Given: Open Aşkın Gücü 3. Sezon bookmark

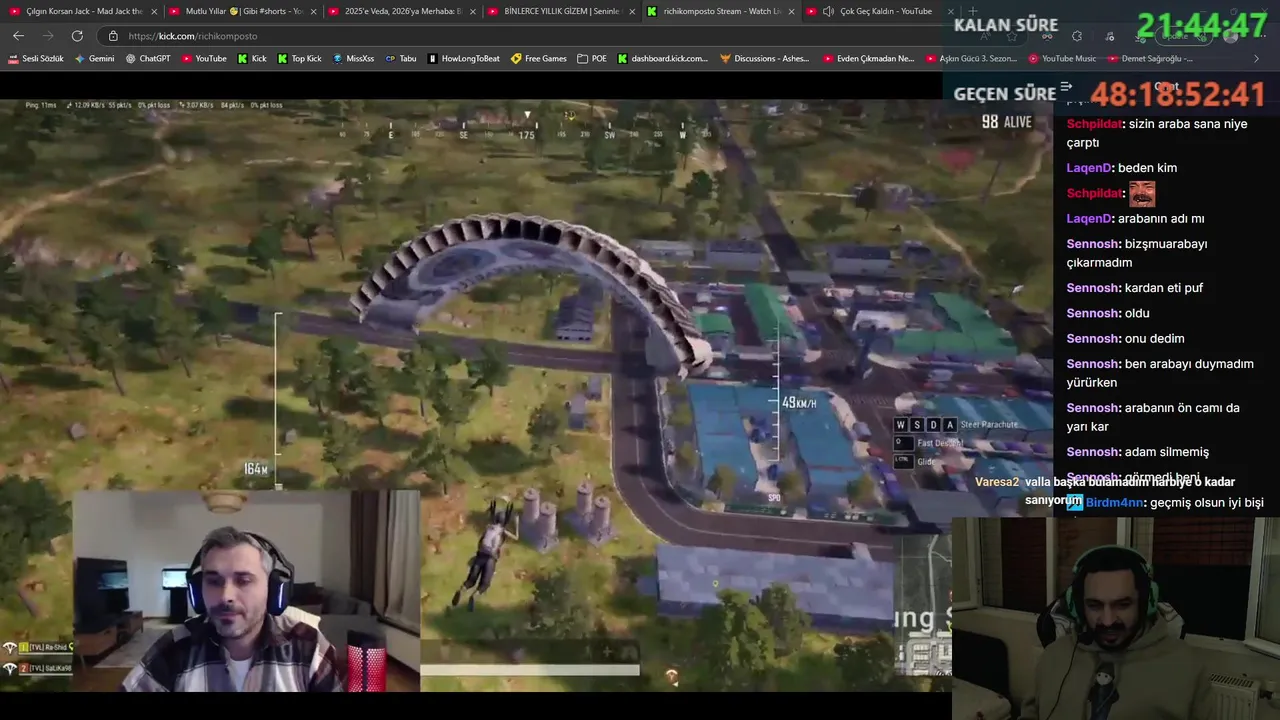Looking at the screenshot, I should (971, 59).
